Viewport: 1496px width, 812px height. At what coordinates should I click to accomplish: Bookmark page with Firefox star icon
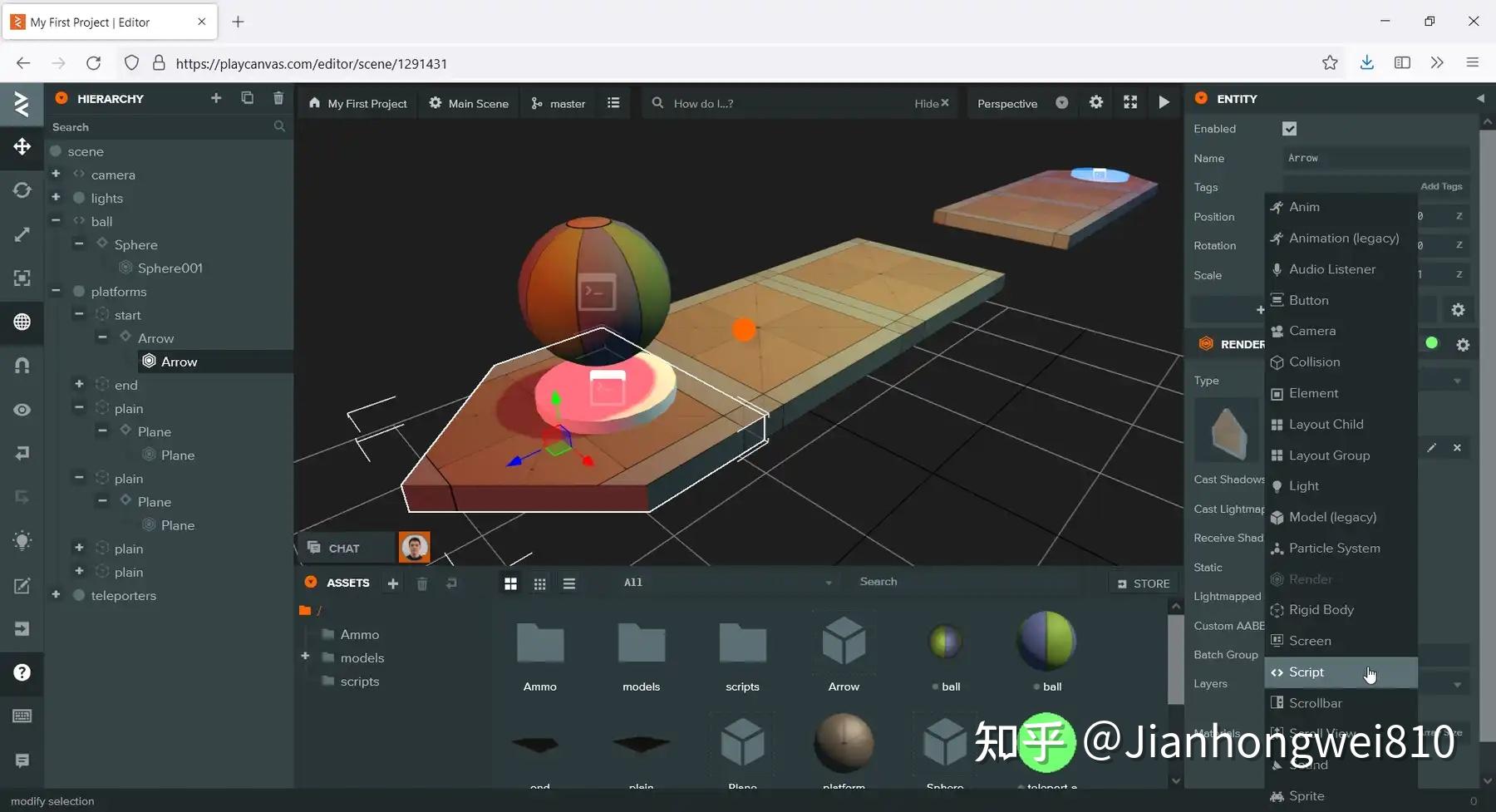click(1330, 63)
